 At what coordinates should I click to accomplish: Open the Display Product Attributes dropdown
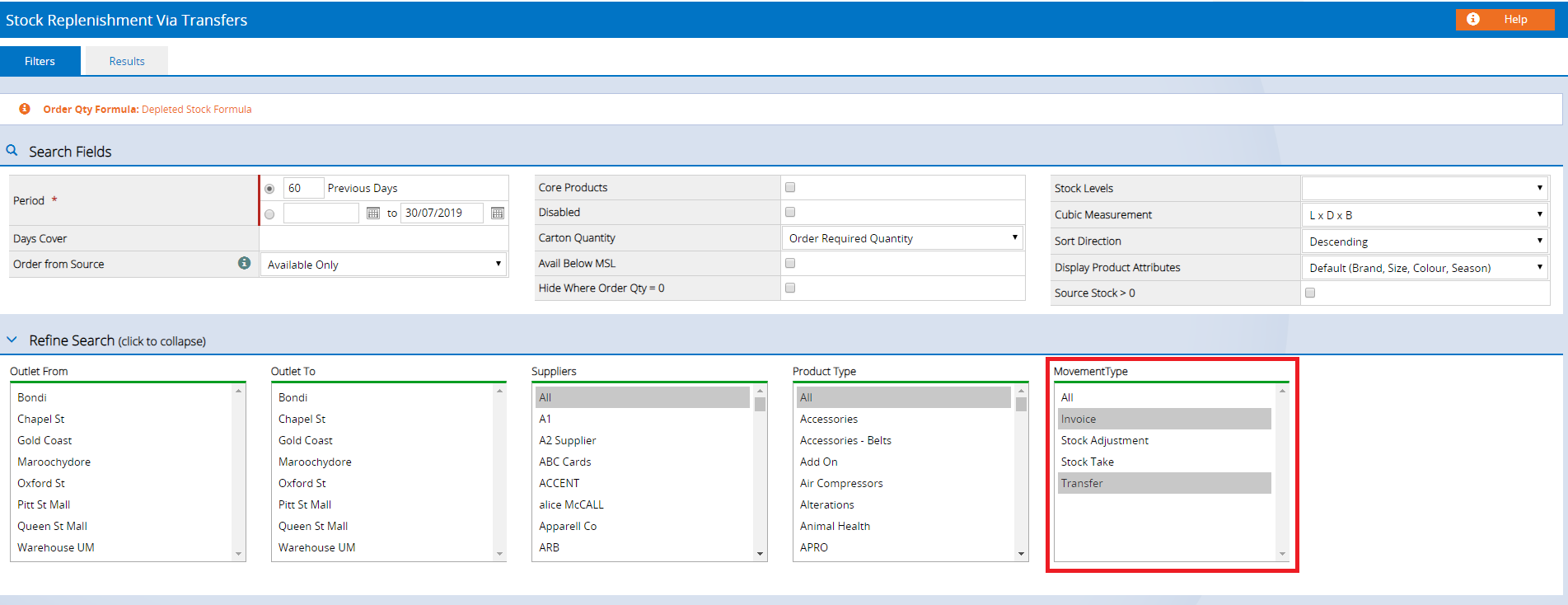[1424, 267]
